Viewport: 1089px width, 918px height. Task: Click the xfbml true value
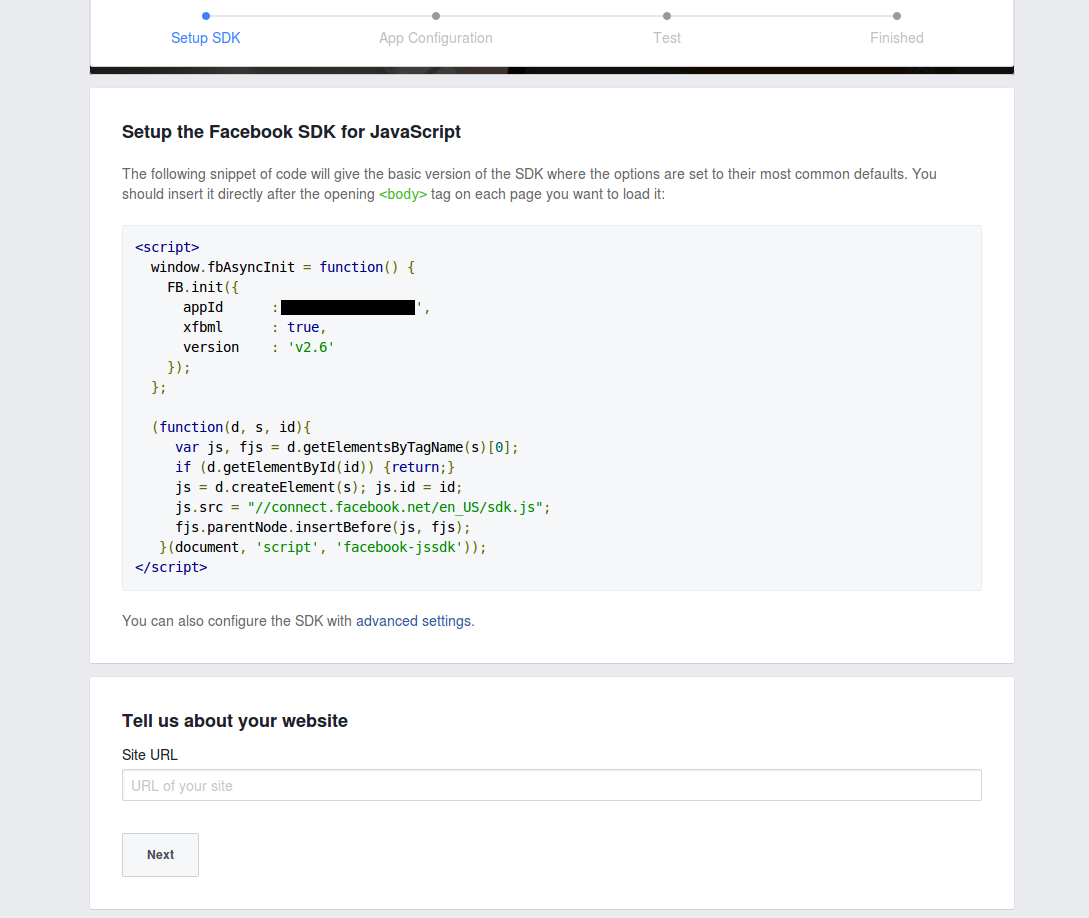[x=304, y=327]
